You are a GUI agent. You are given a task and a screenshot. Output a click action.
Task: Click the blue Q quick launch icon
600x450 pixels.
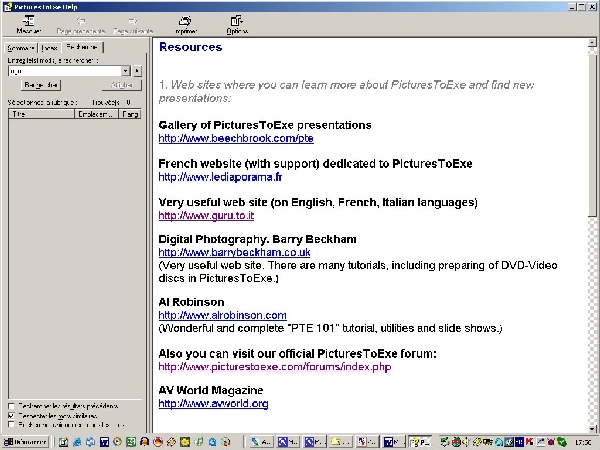tap(212, 442)
